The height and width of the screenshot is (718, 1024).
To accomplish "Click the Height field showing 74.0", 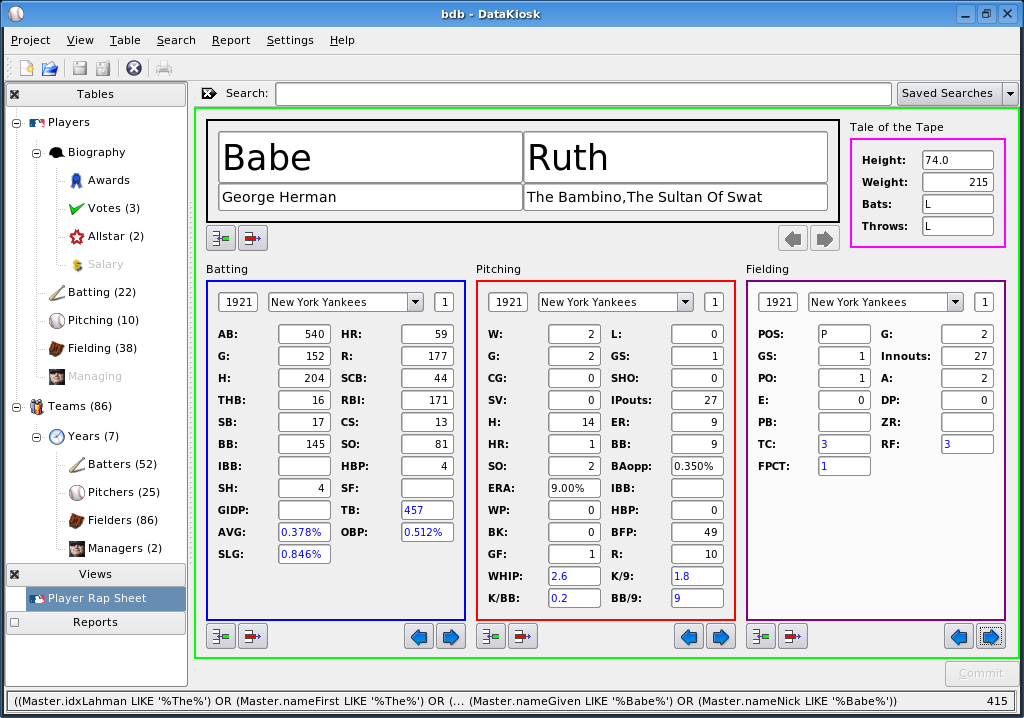I will pos(957,160).
